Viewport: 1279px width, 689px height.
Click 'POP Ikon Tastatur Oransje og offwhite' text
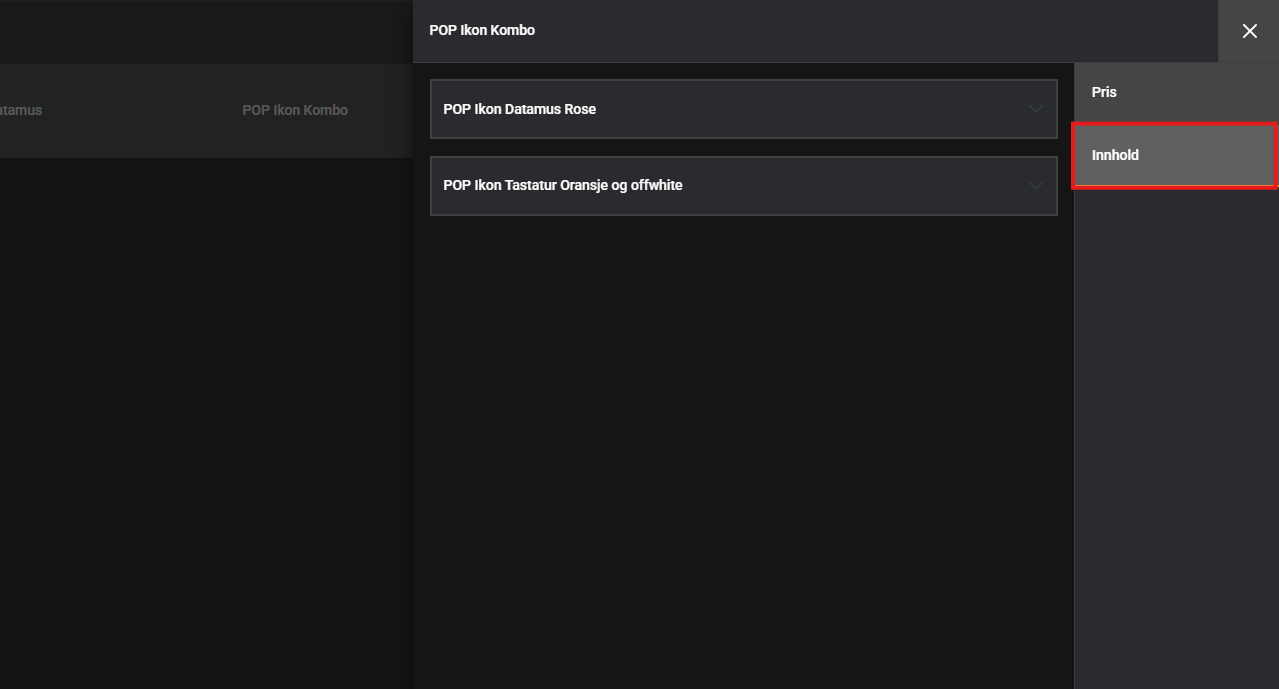[562, 185]
